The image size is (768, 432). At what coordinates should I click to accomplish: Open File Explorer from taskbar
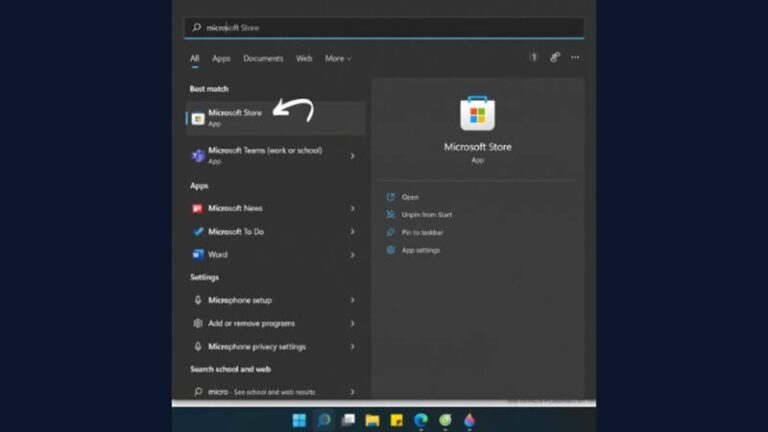(x=372, y=420)
